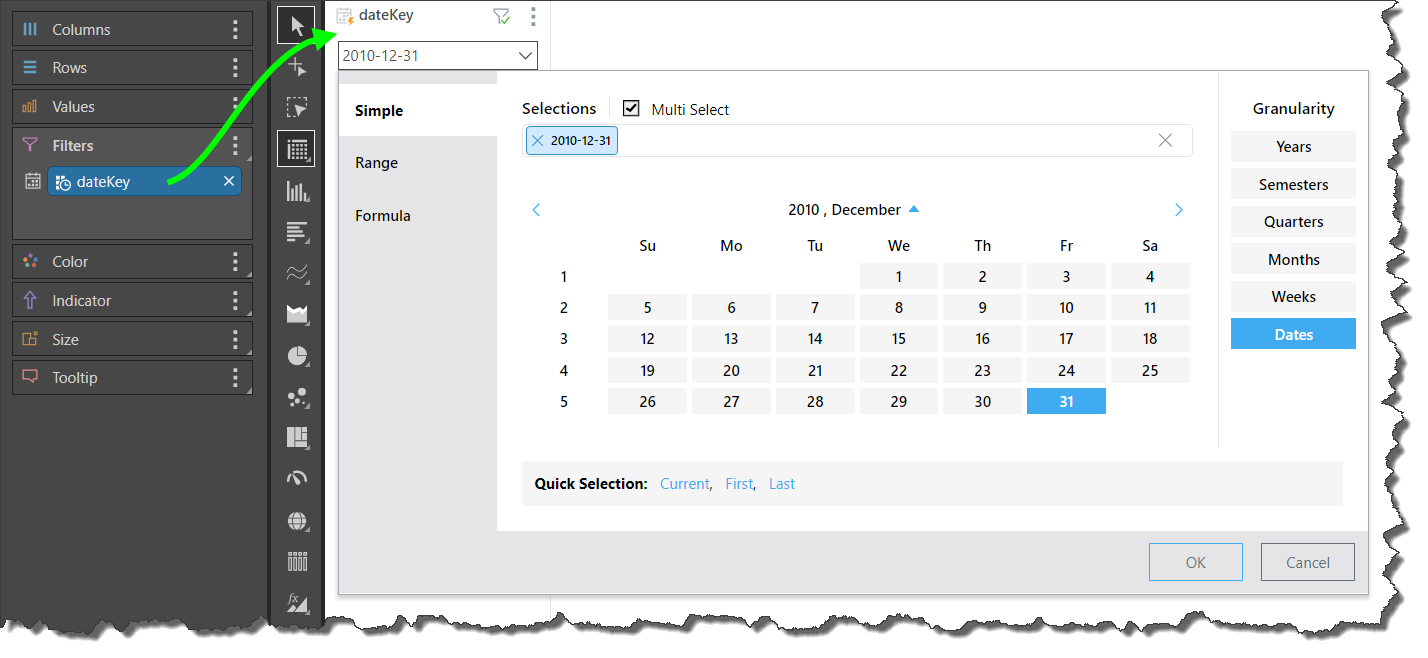
Task: Select the arrow pointer tool
Action: pos(297,25)
